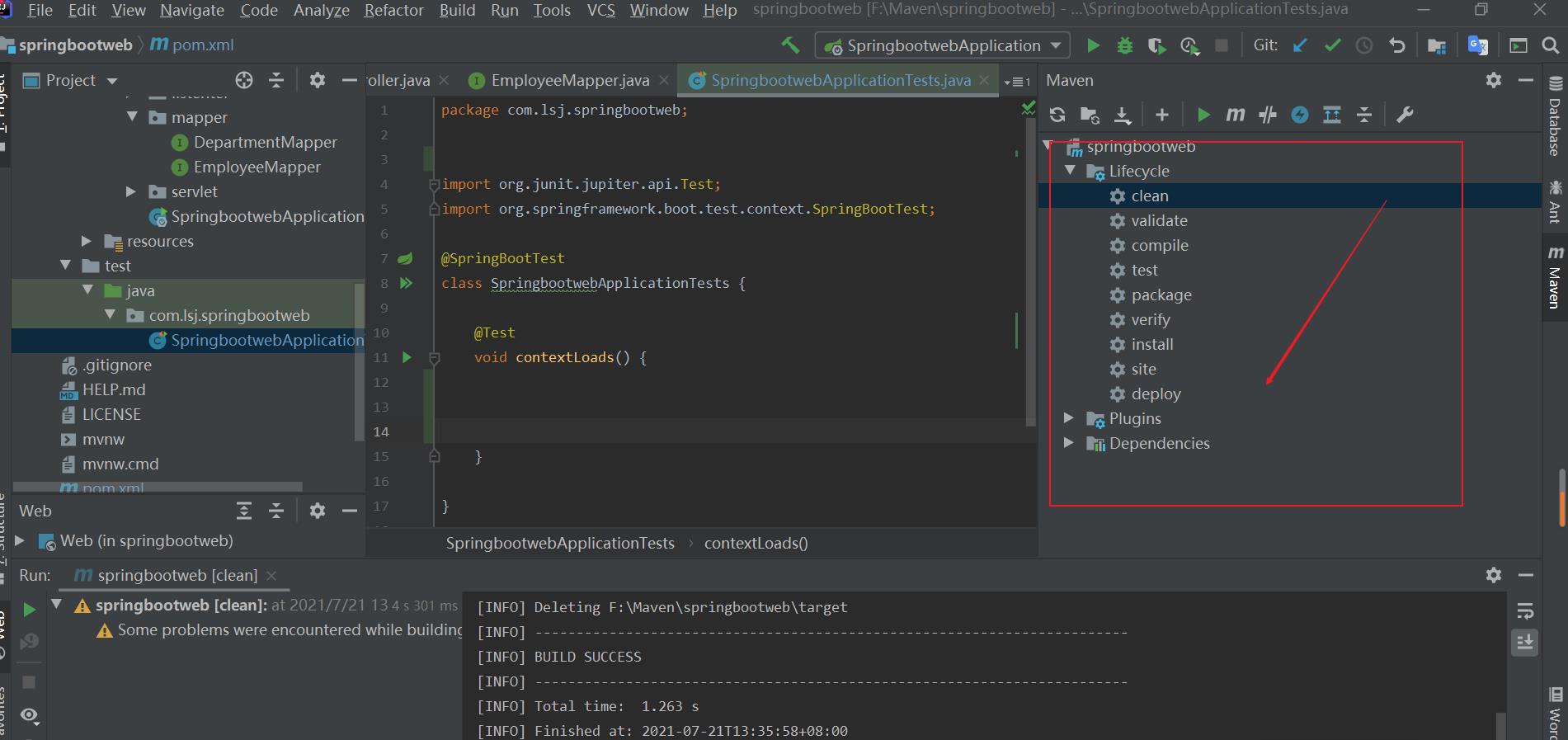This screenshot has height=740, width=1568.
Task: Start debugging with the bug icon
Action: (1125, 45)
